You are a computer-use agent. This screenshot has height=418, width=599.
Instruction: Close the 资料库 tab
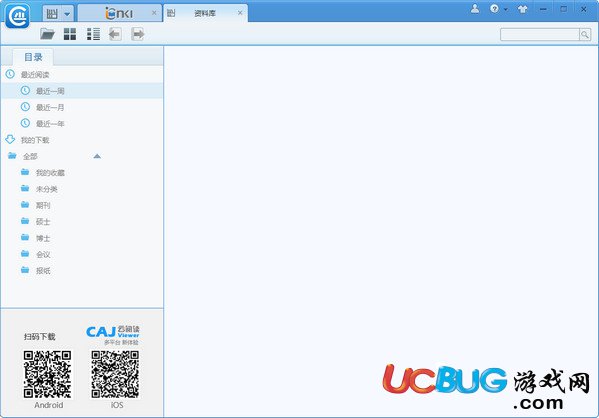(x=240, y=13)
